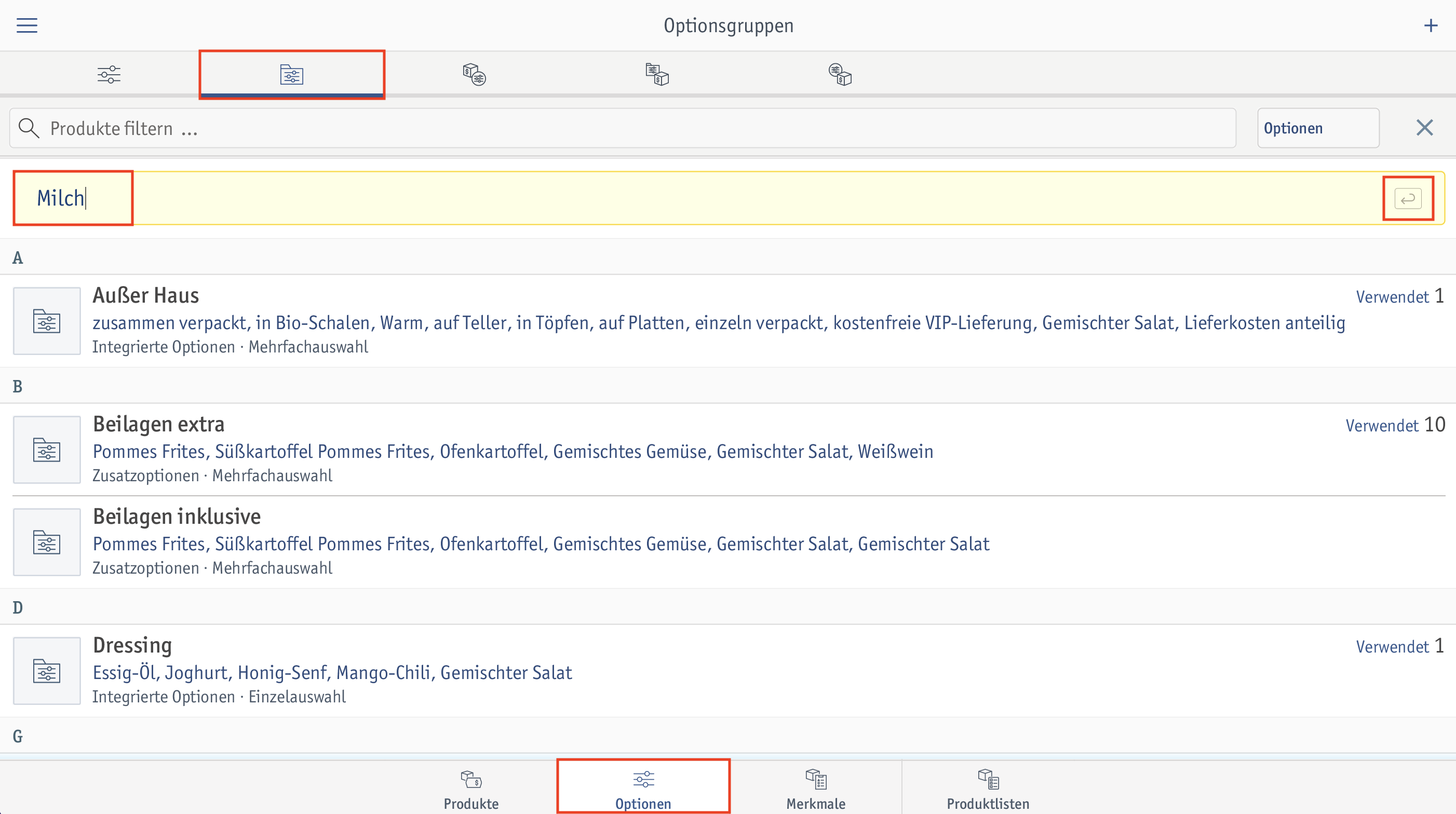Click the Dressing group icon
Image resolution: width=1456 pixels, height=814 pixels.
pyautogui.click(x=47, y=671)
